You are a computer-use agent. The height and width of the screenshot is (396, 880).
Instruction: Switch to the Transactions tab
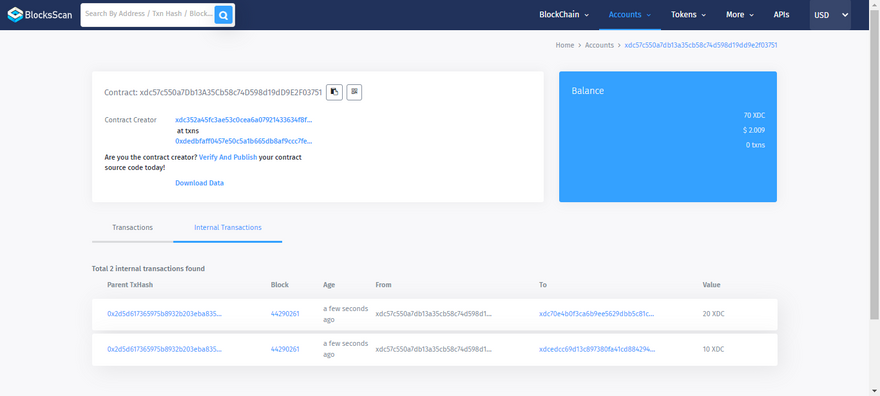(x=132, y=227)
